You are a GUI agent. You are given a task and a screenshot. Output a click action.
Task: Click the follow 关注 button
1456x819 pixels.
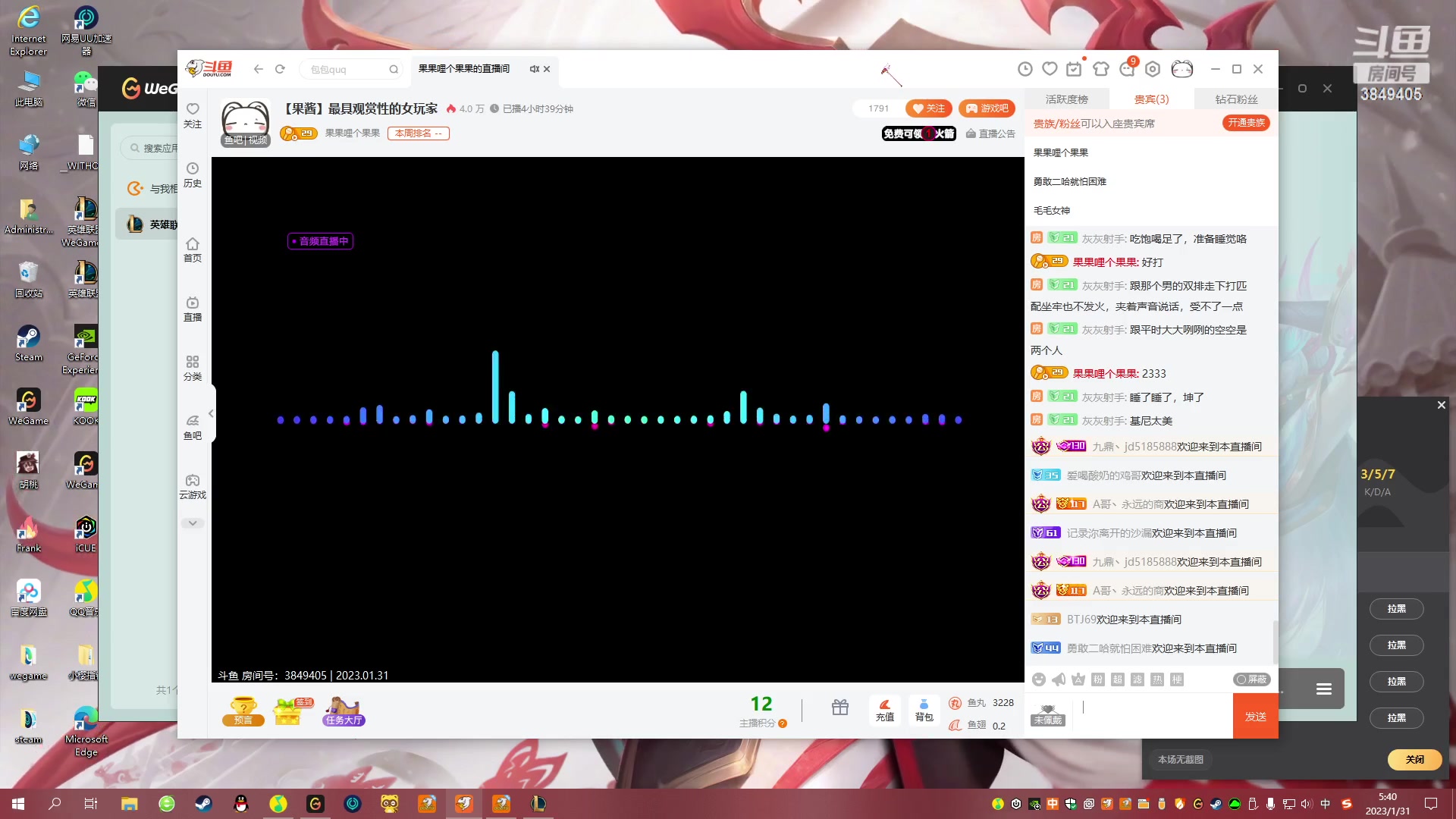tap(930, 108)
